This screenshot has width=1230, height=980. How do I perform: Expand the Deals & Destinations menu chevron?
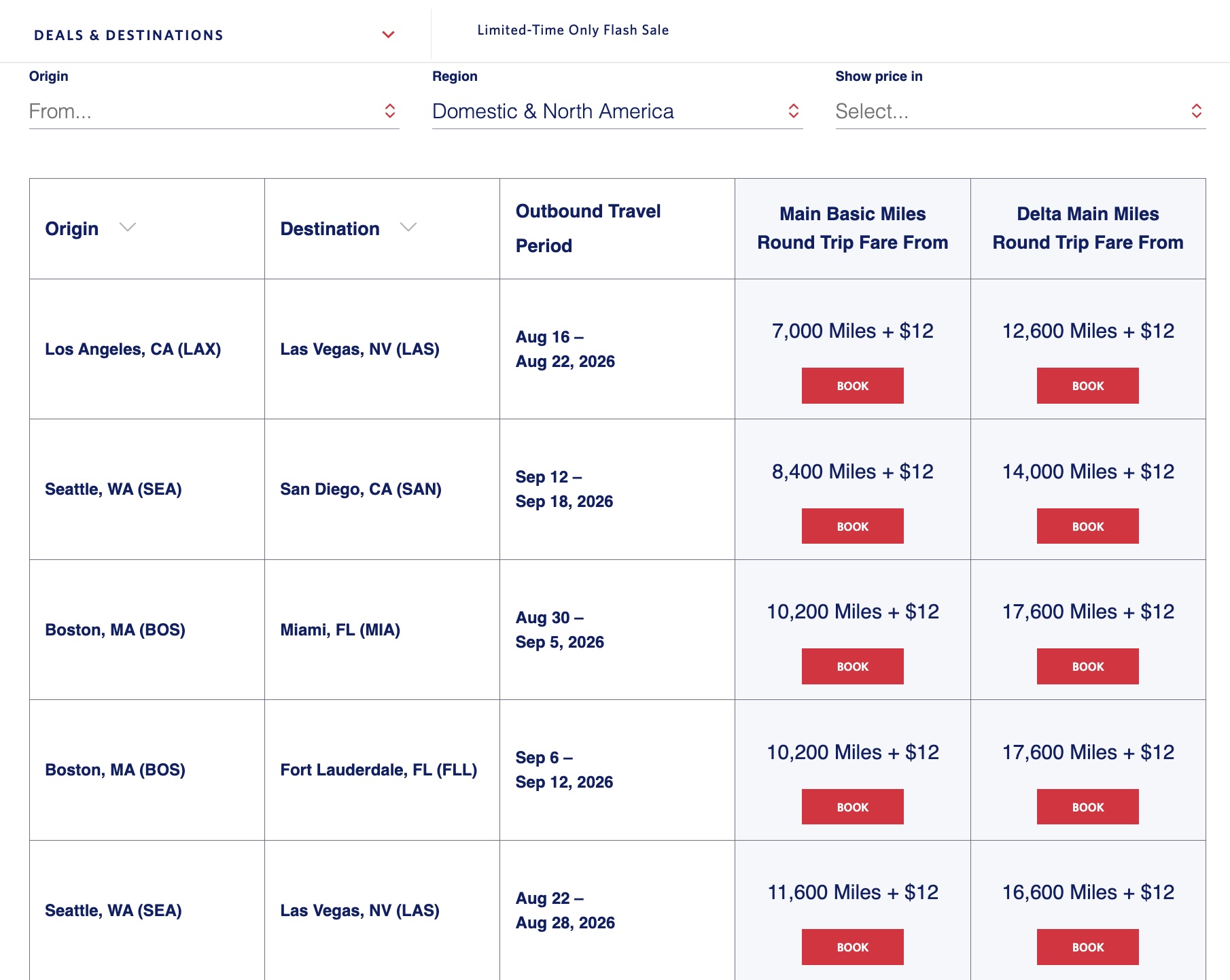(x=388, y=35)
